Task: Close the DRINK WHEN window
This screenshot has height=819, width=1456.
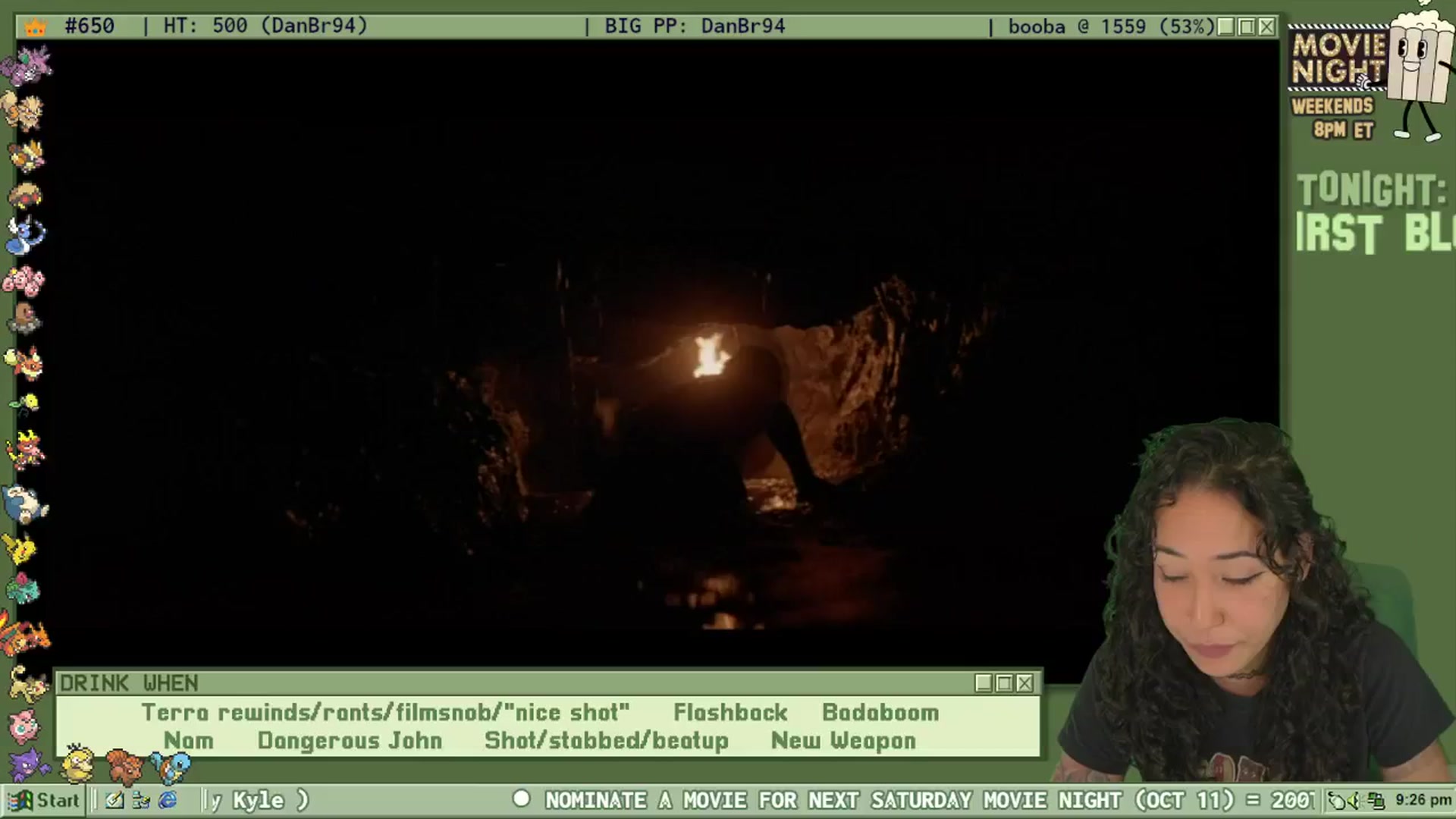Action: coord(1025,683)
